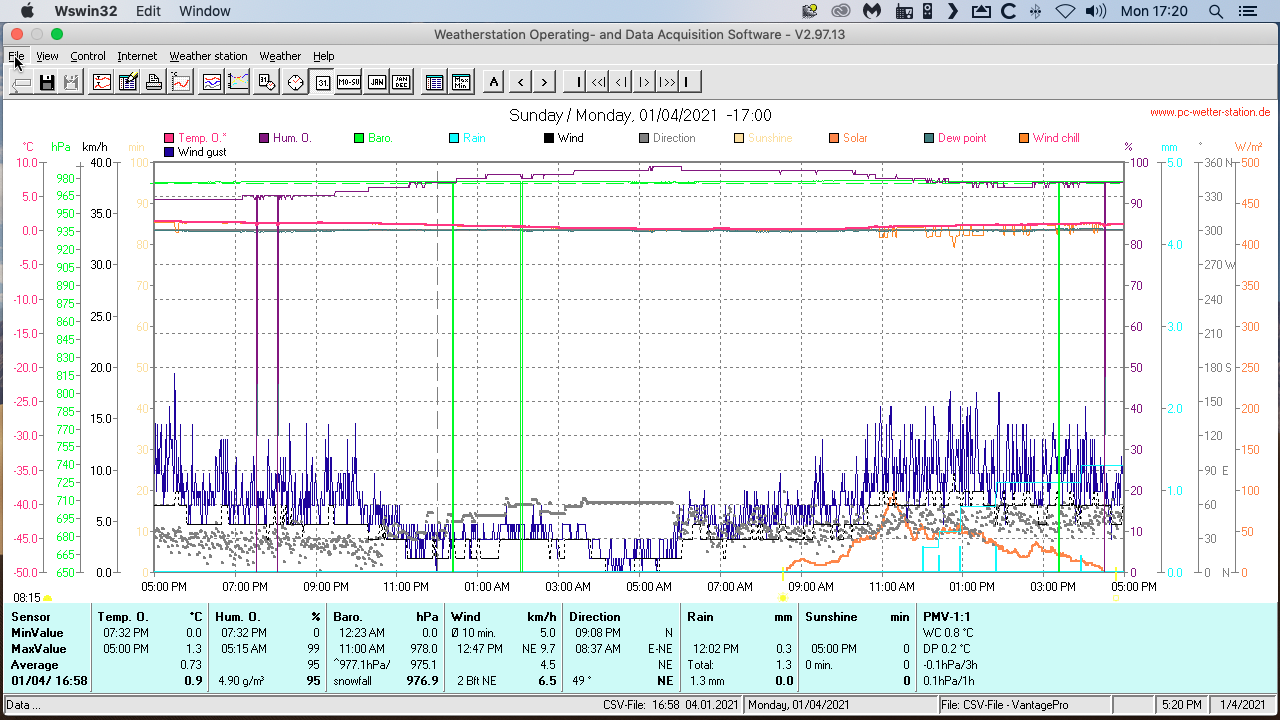Click the printer icon in toolbar
The height and width of the screenshot is (720, 1280).
[154, 82]
